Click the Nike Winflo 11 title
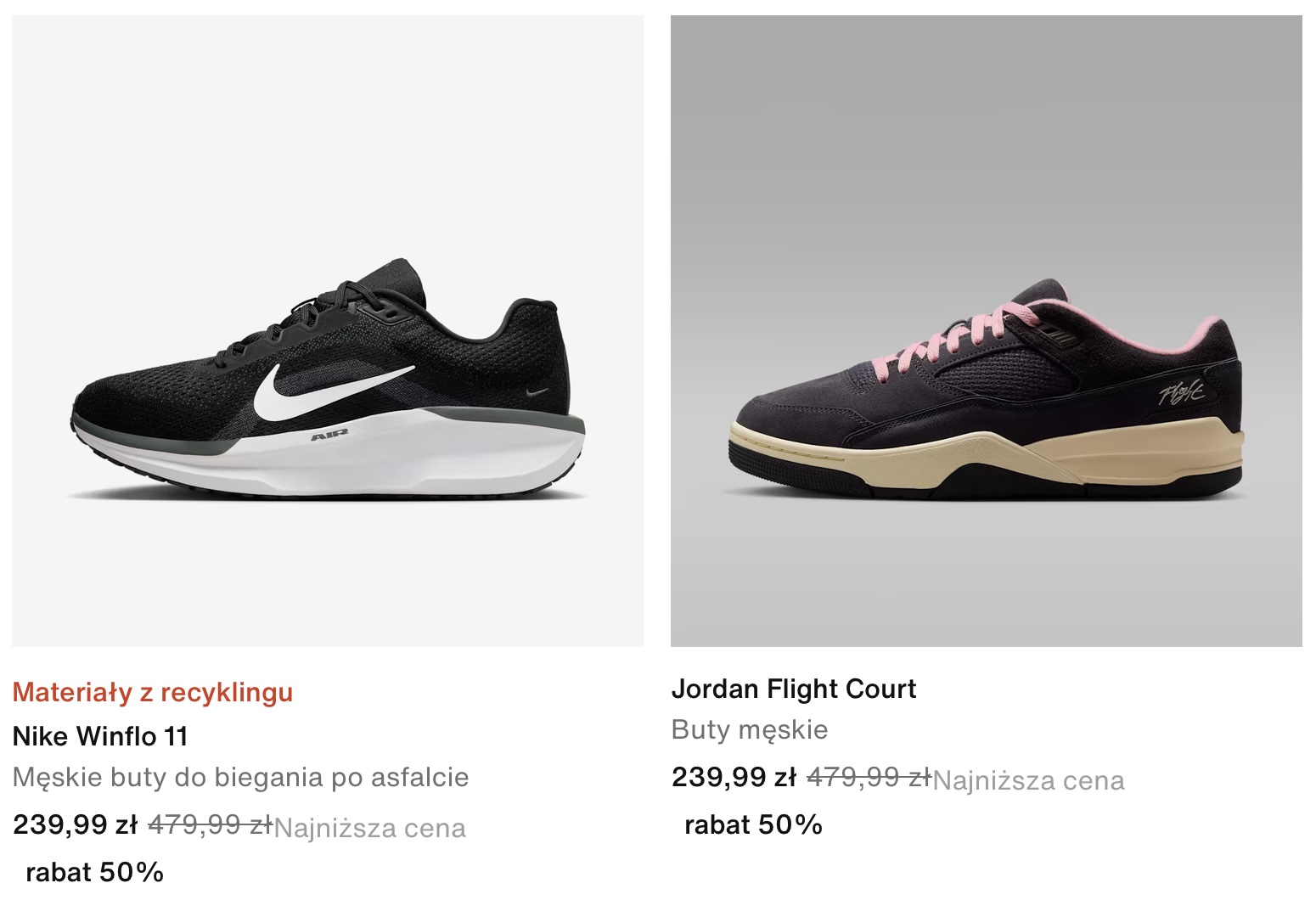Screen dimensions: 1316x900 [100, 736]
